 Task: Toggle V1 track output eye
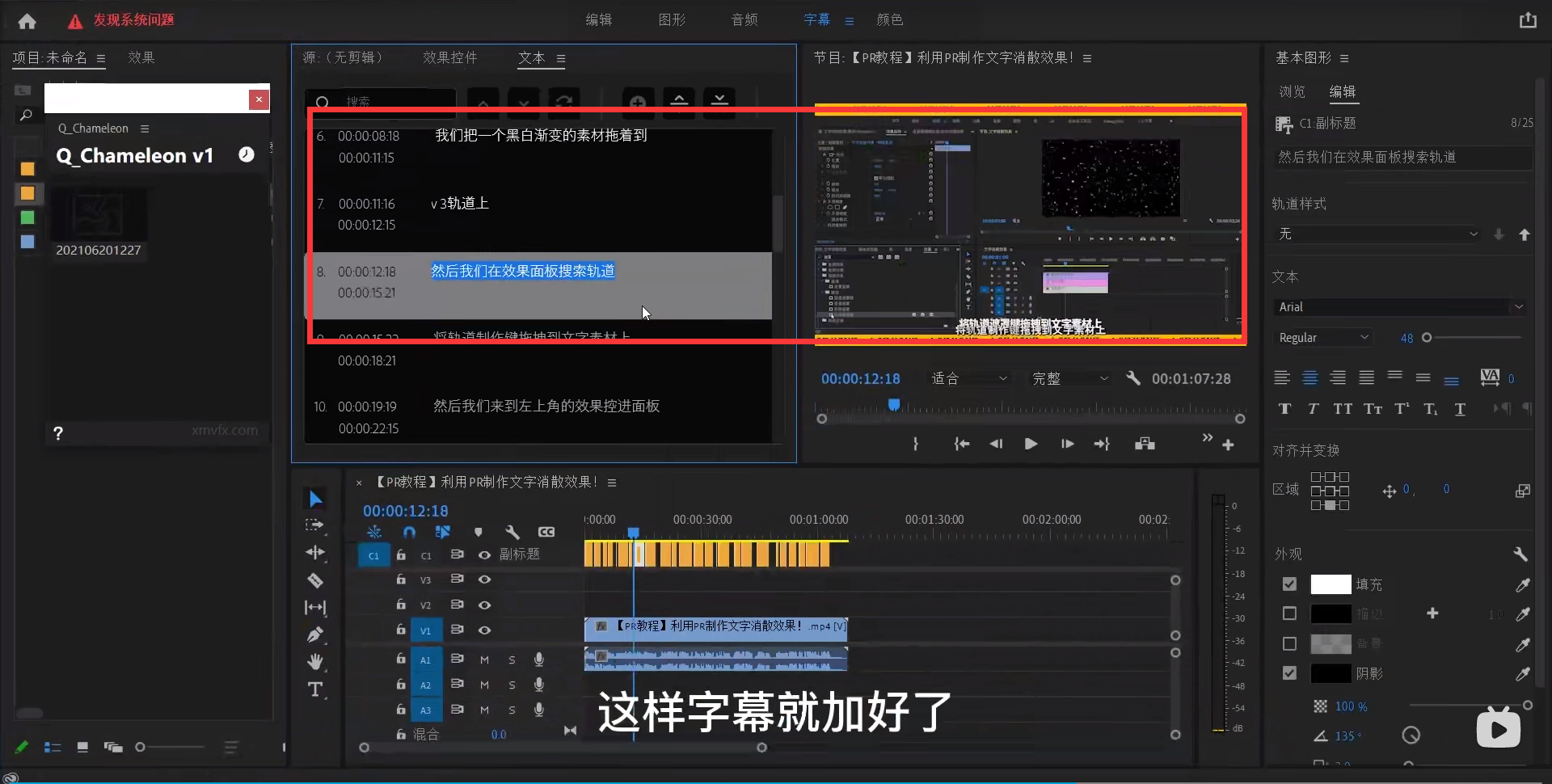[x=484, y=630]
